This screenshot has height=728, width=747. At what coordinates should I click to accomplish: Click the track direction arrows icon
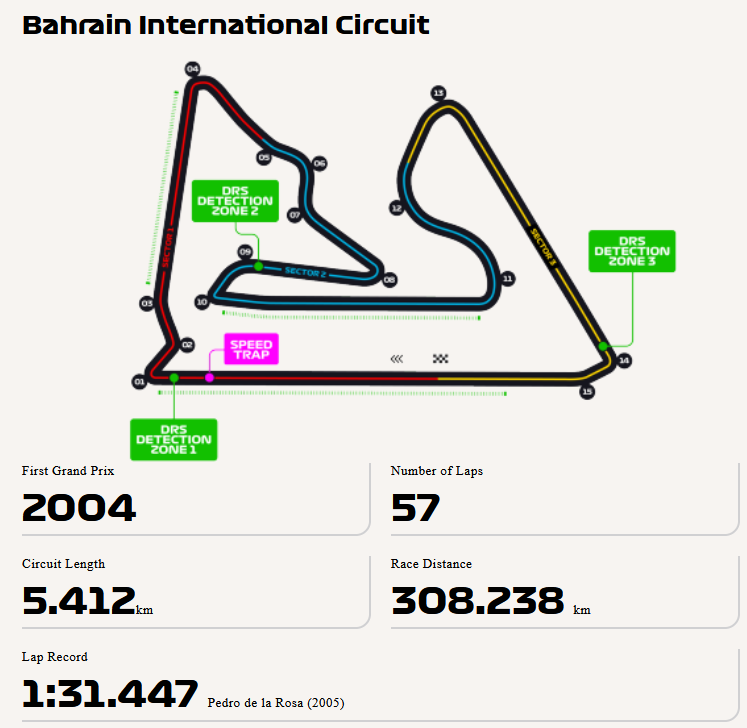click(397, 358)
